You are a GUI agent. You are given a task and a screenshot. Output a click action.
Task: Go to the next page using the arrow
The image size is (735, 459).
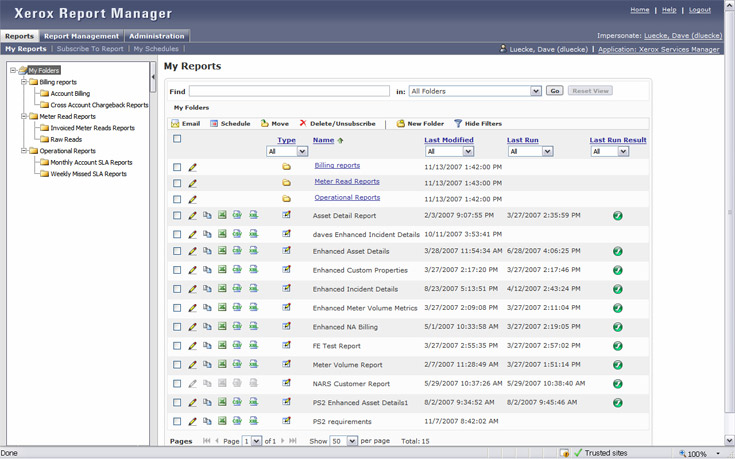coord(282,441)
